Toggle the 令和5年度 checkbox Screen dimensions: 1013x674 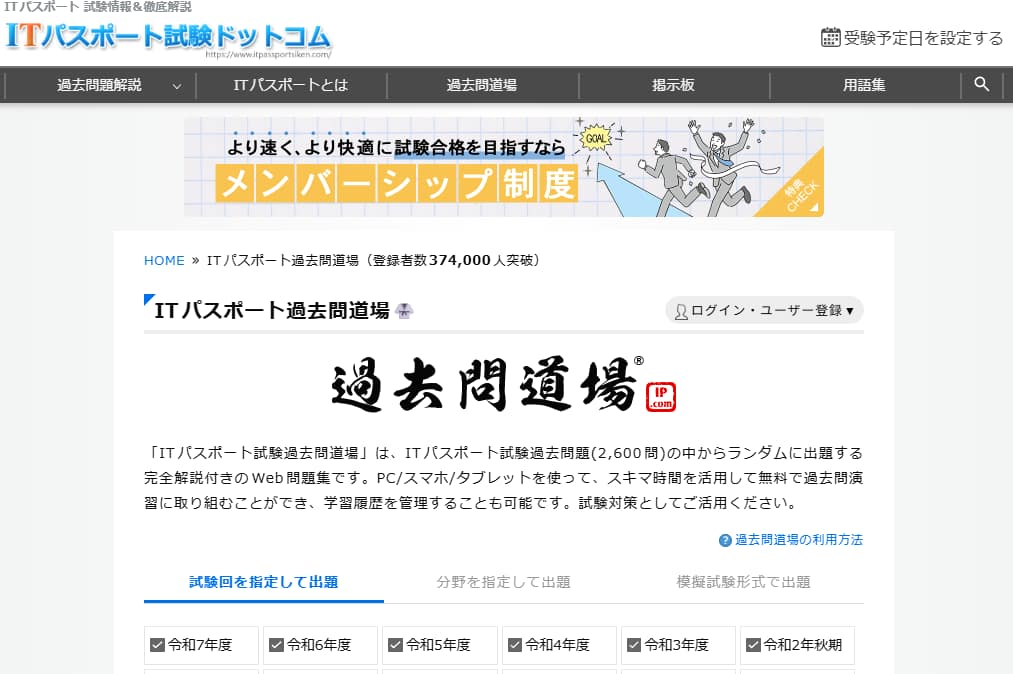[395, 645]
